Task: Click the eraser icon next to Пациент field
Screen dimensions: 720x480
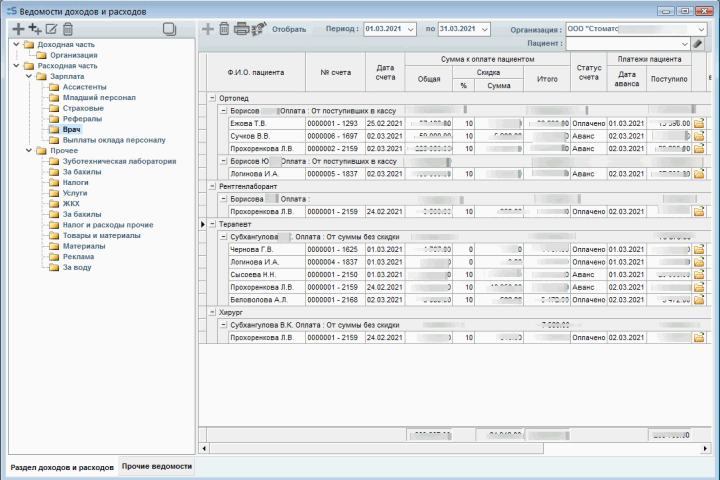Action: [697, 44]
